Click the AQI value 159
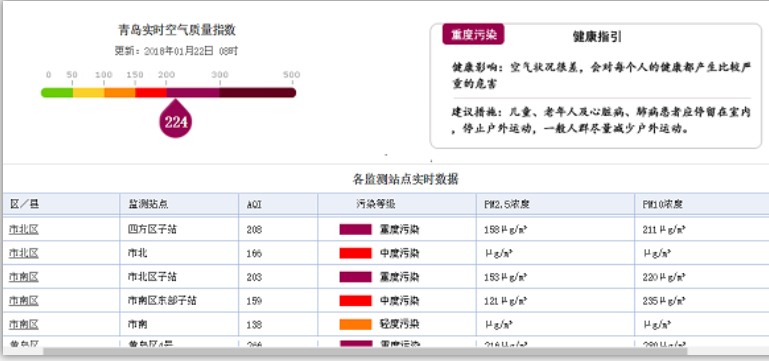The image size is (769, 361). click(x=254, y=301)
